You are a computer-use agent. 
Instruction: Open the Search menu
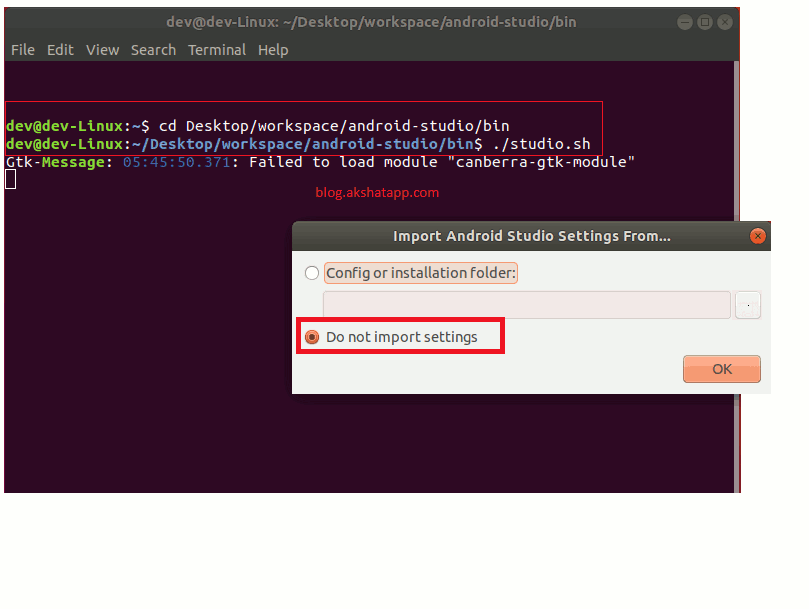[153, 49]
